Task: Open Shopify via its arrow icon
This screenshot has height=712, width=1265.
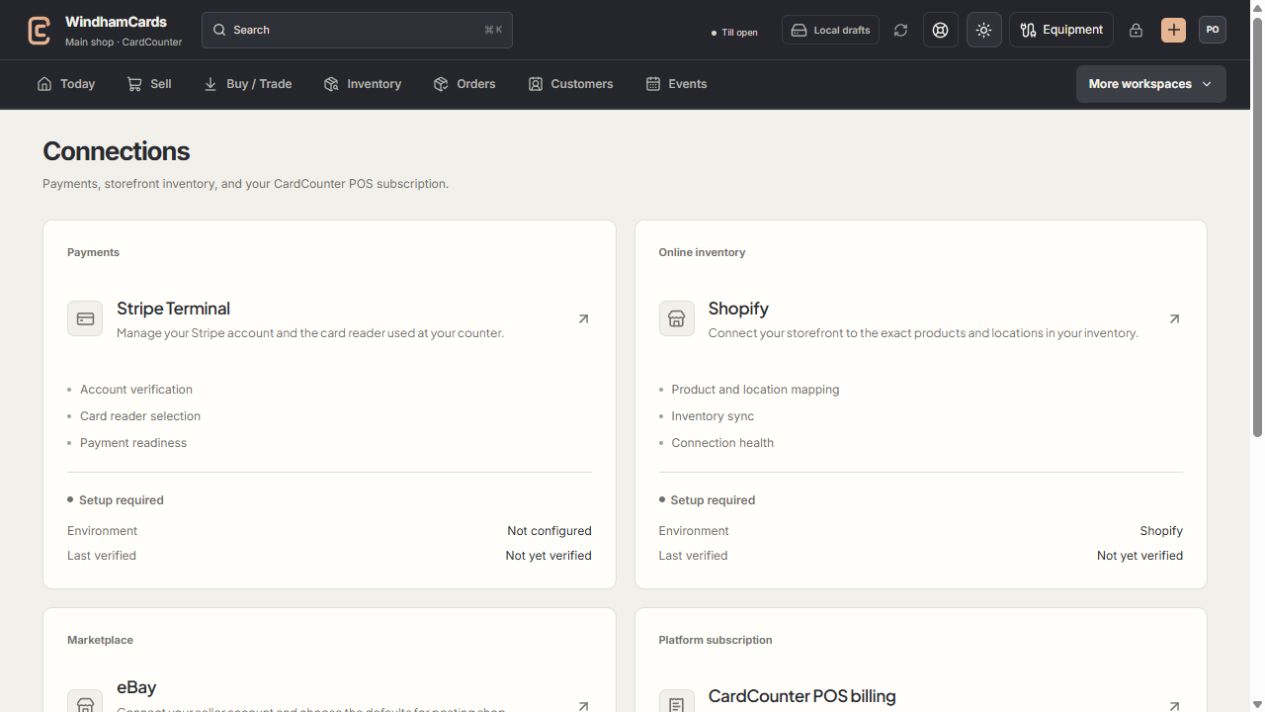Action: pos(1174,319)
